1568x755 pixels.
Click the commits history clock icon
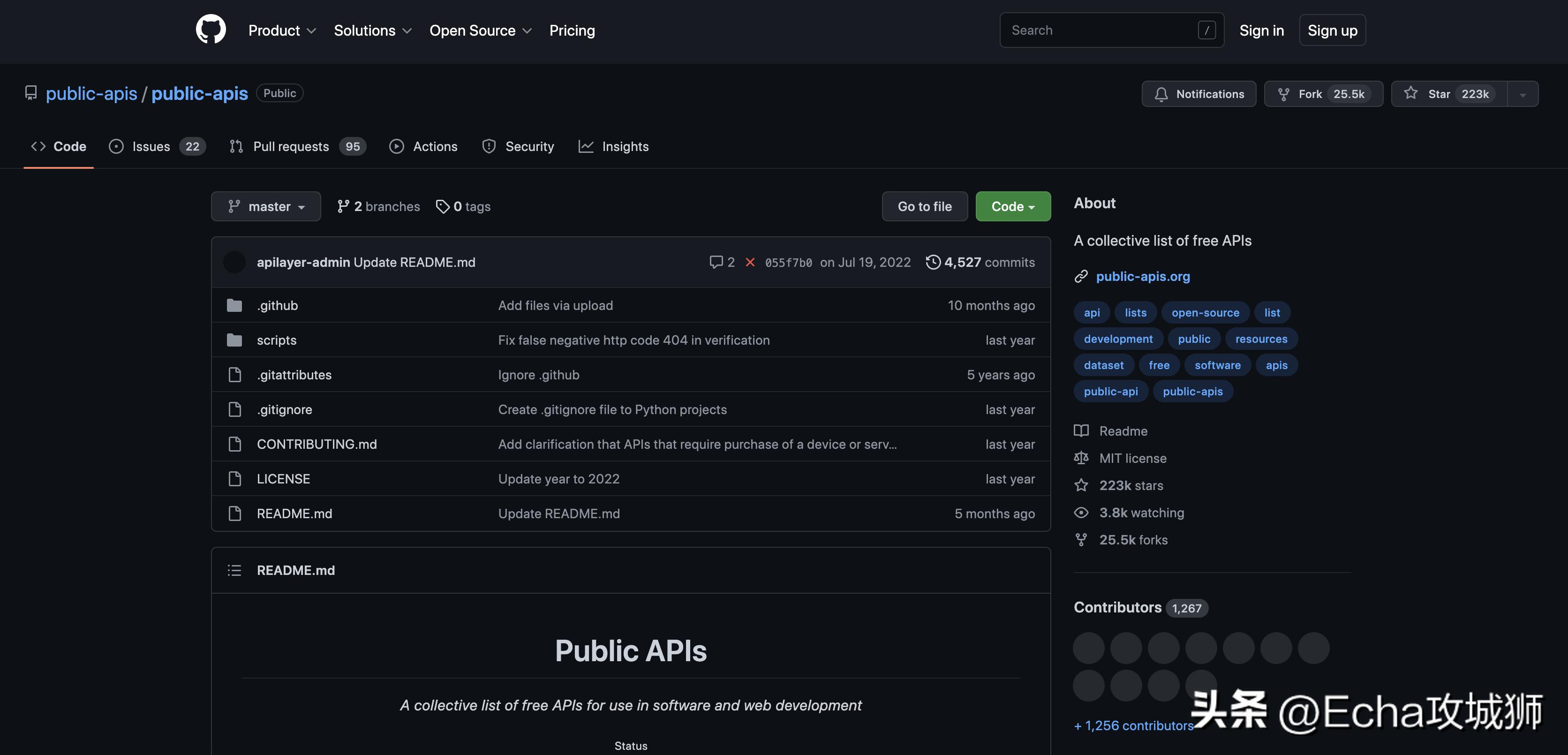pos(933,263)
